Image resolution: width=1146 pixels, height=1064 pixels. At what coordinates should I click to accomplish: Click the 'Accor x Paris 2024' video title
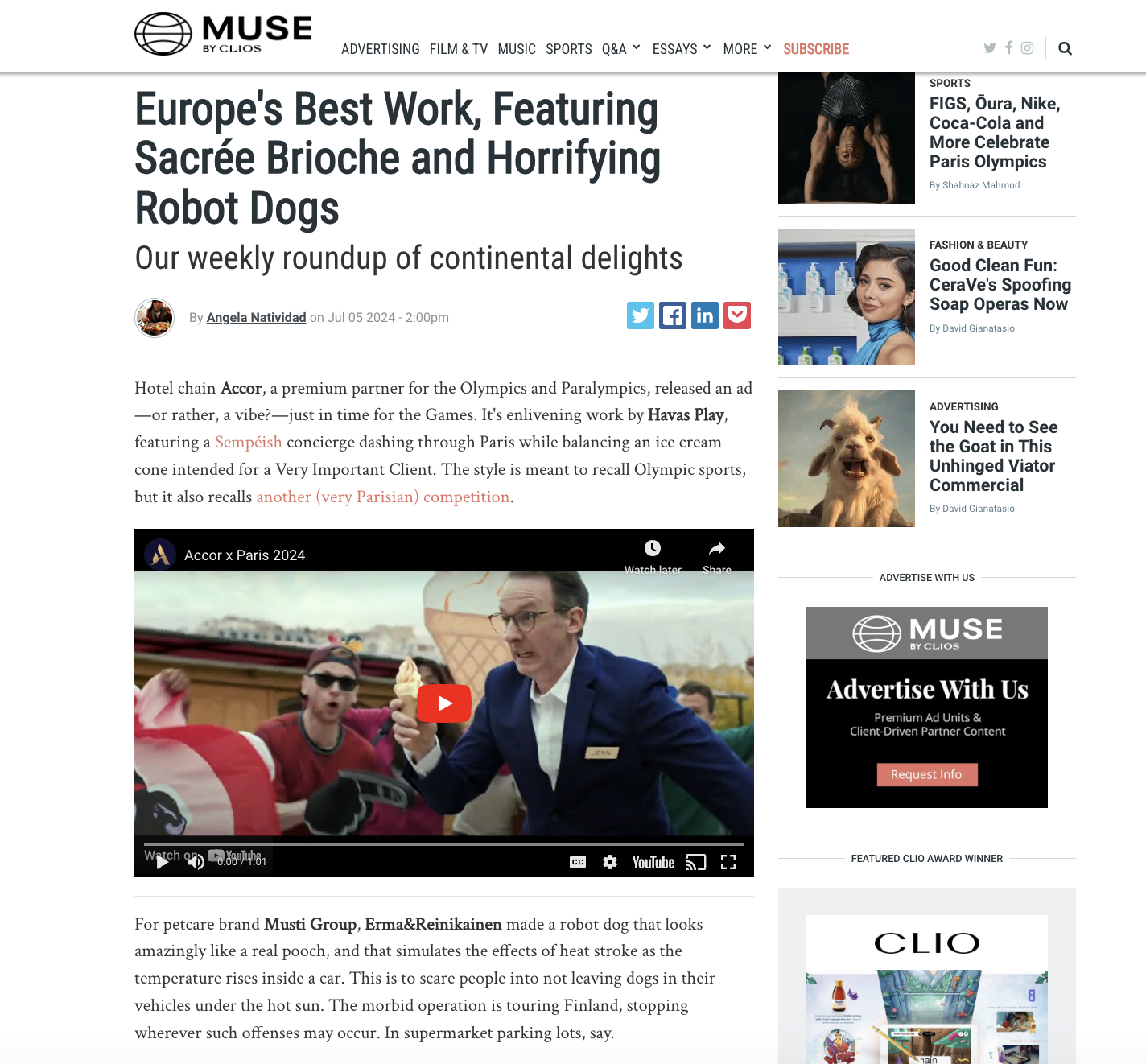[245, 555]
